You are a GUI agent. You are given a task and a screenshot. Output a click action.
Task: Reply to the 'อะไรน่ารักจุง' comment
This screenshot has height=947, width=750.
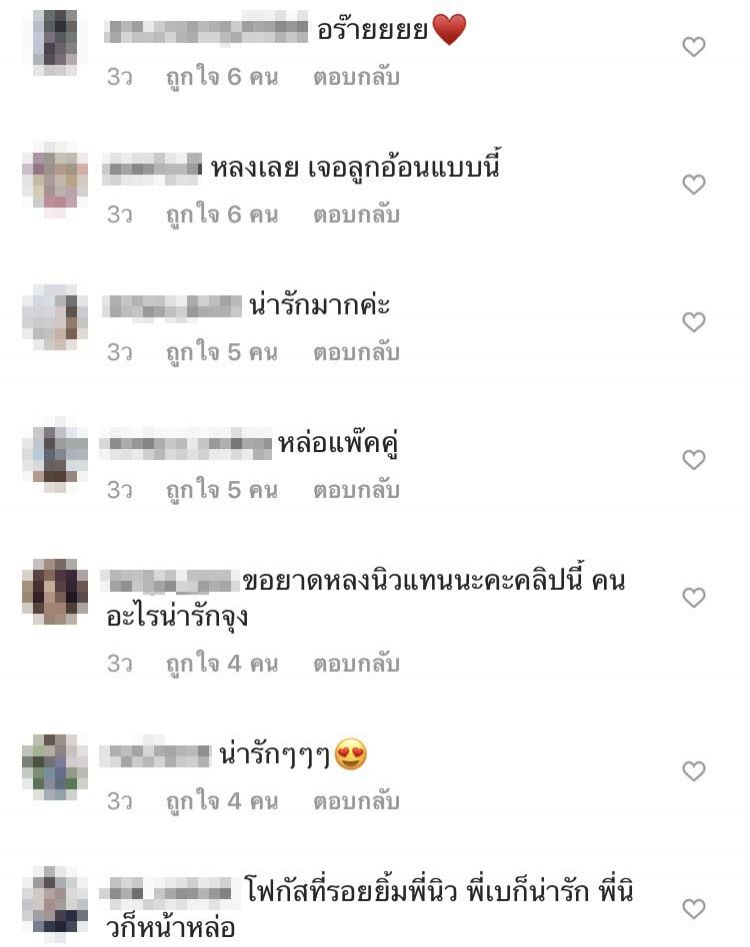[356, 664]
